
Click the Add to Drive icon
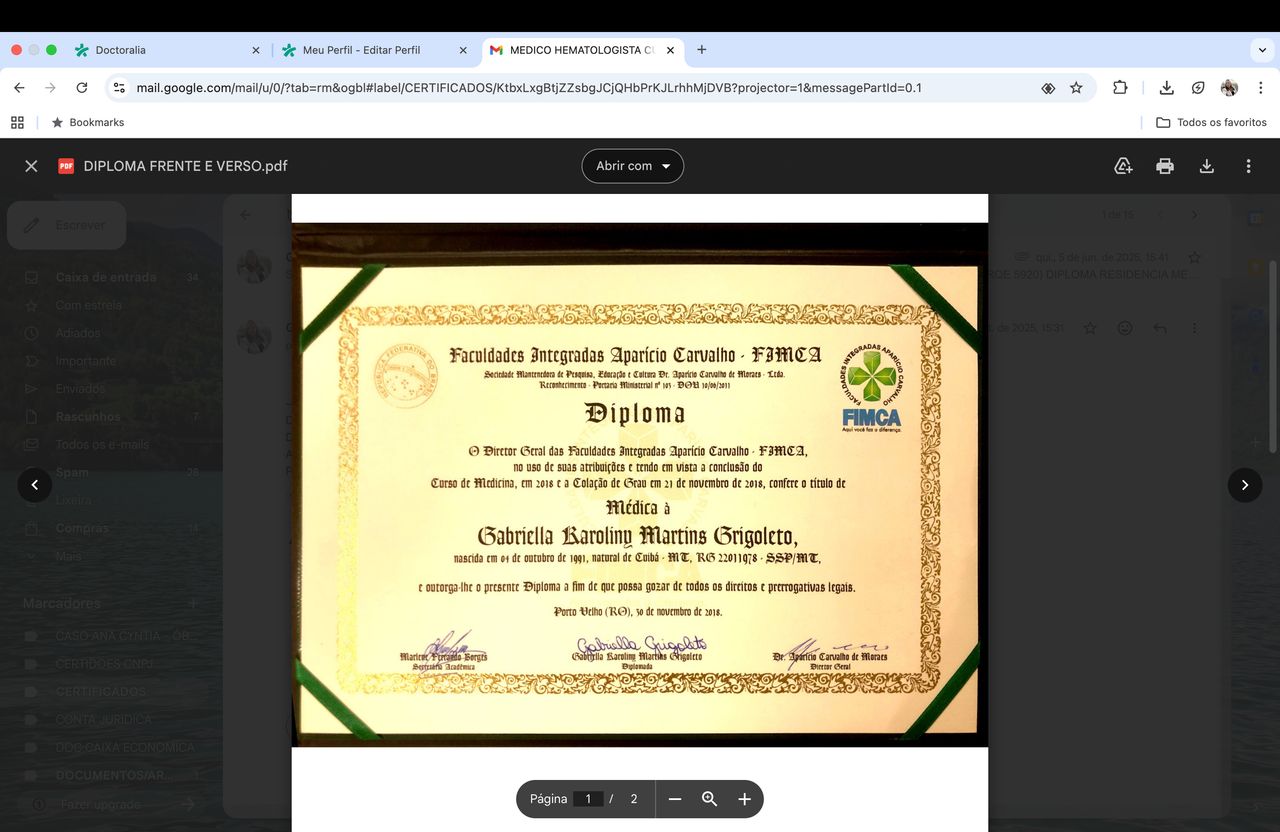point(1123,166)
